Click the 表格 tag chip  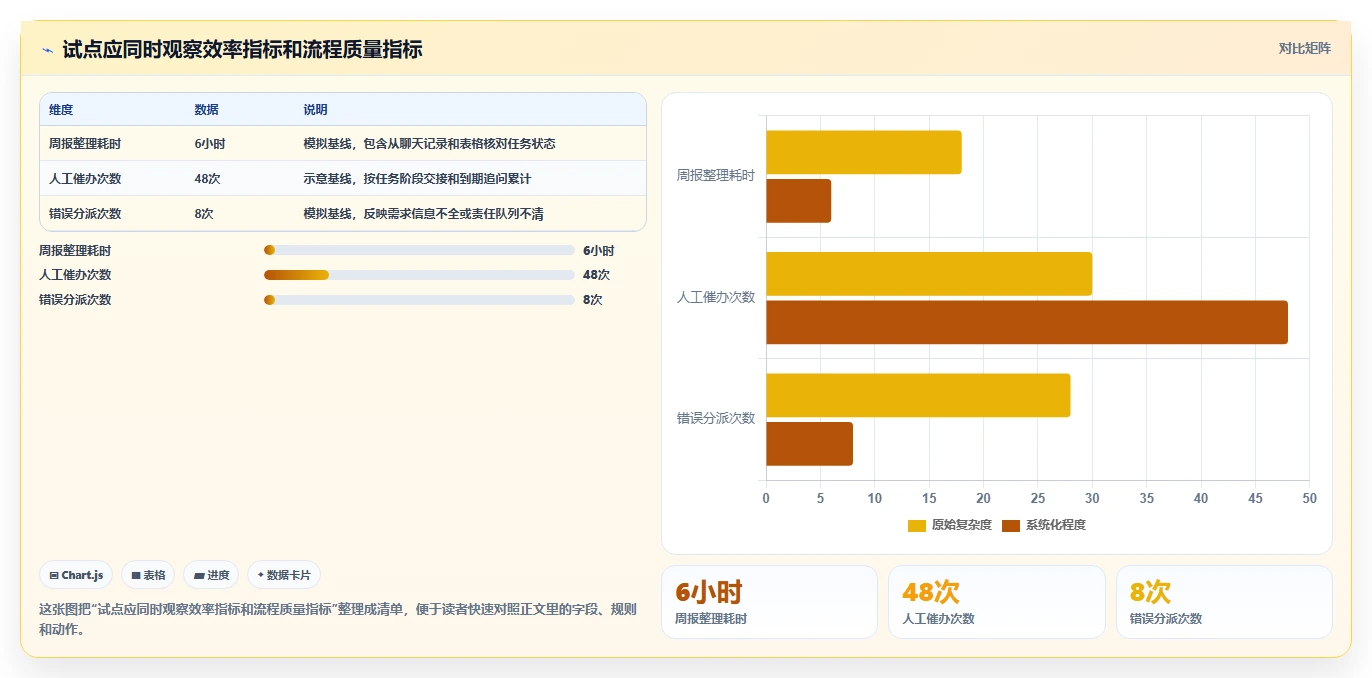[148, 575]
